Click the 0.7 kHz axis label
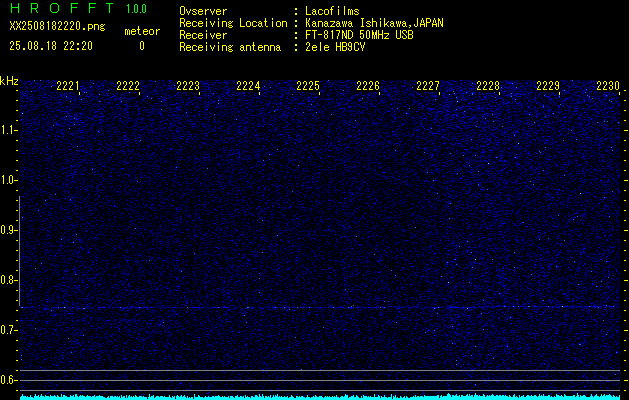Screen dimensions: 629x400 pos(9,330)
